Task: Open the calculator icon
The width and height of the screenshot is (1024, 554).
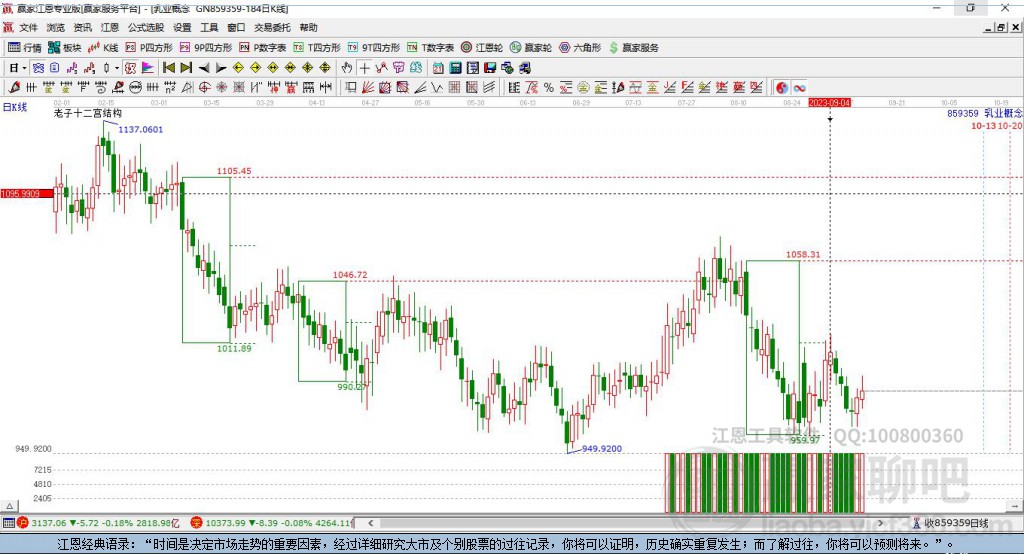Action: (455, 68)
